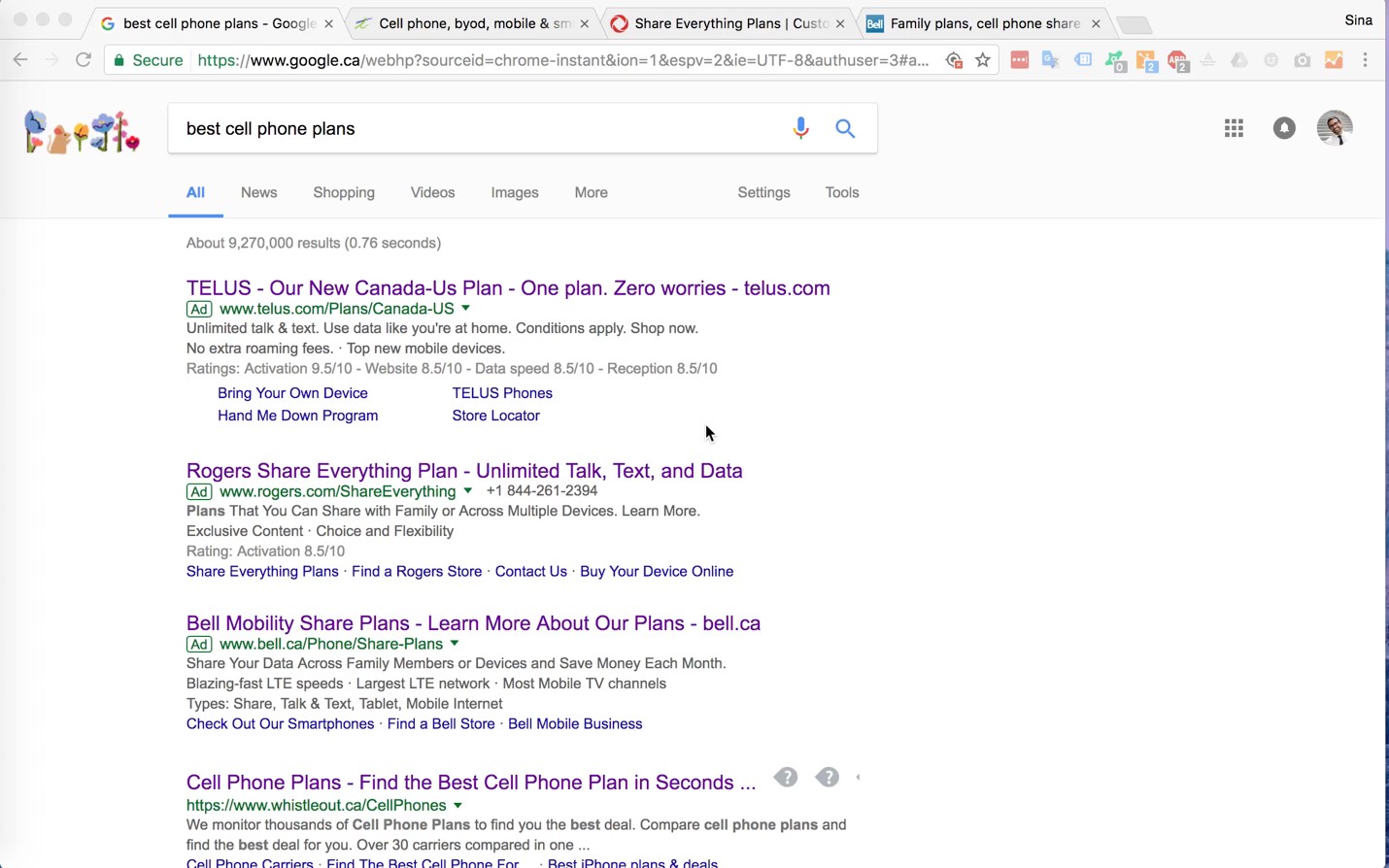
Task: Click the orange analytics chart extension icon
Action: pos(1334,60)
